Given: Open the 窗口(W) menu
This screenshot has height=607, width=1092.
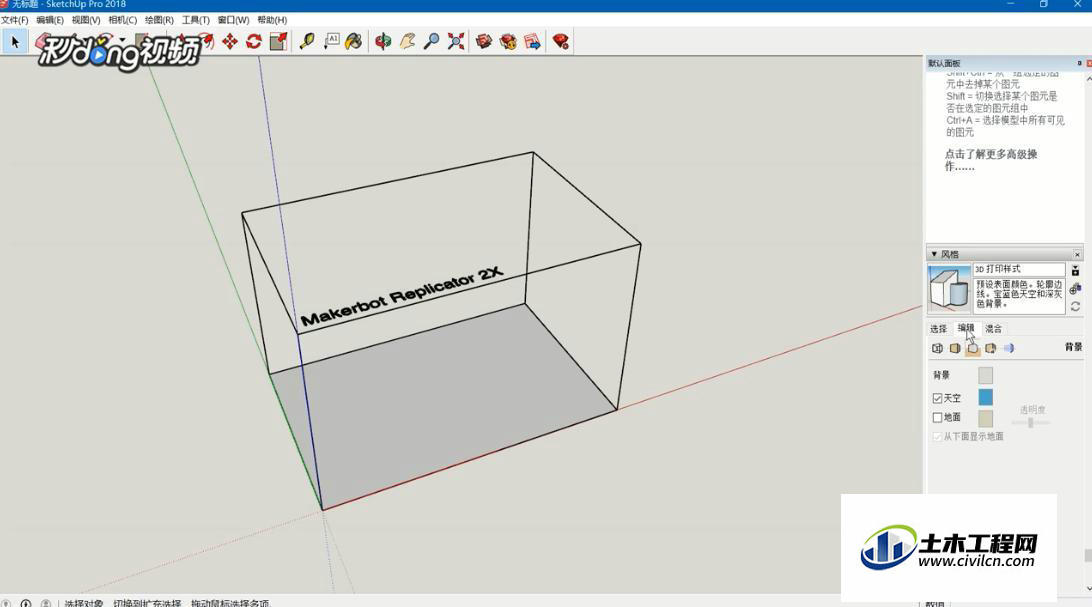Looking at the screenshot, I should [233, 20].
